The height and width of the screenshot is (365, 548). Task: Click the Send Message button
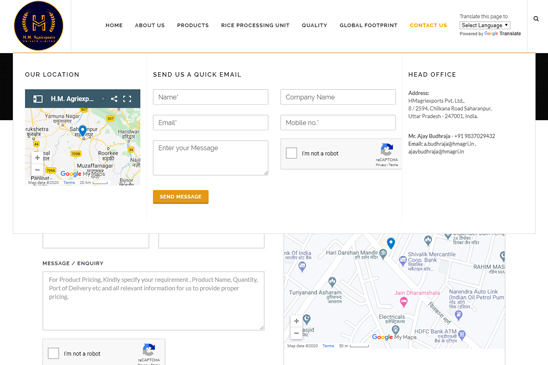(181, 197)
